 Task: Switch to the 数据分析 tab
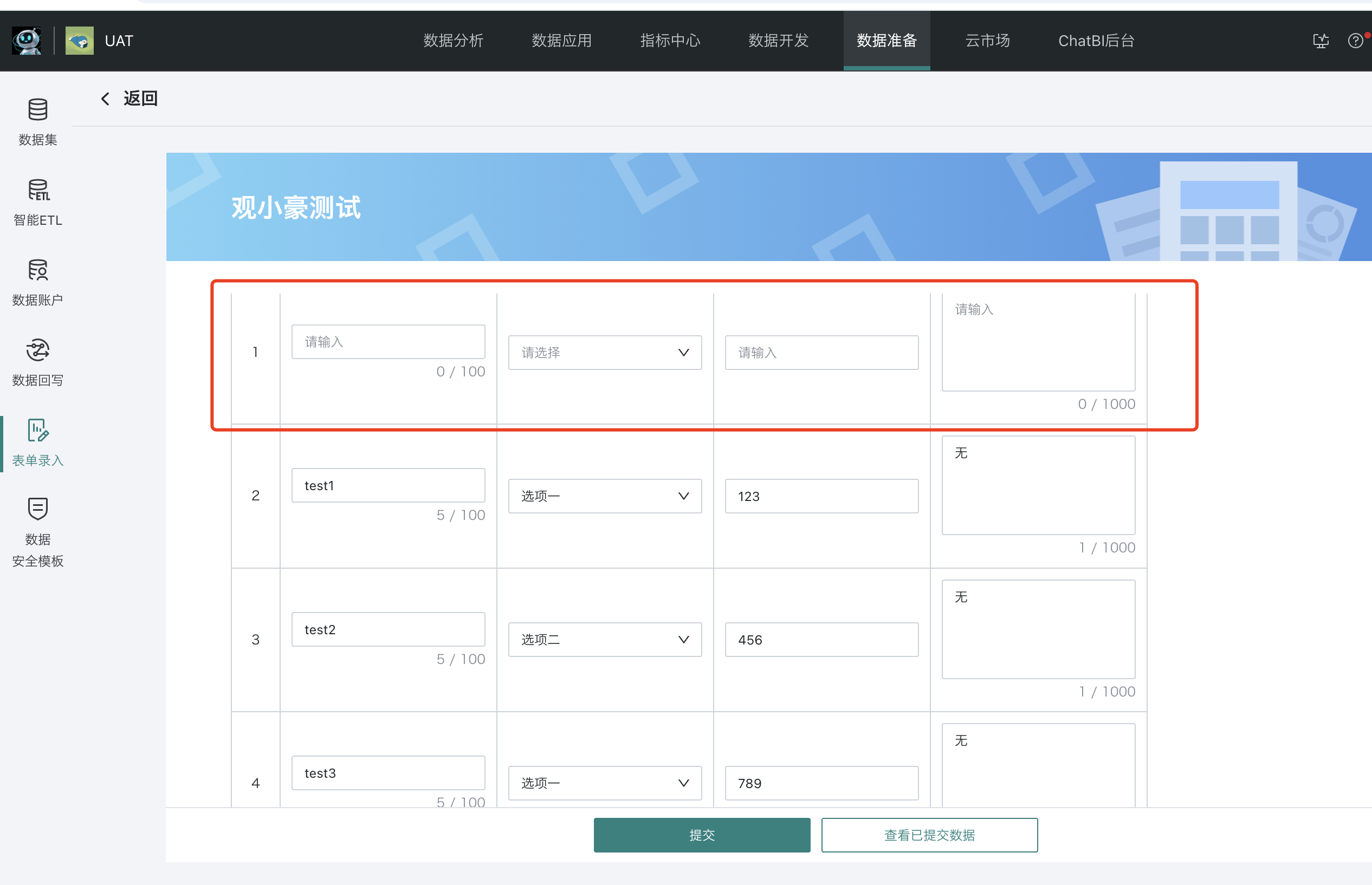tap(453, 41)
